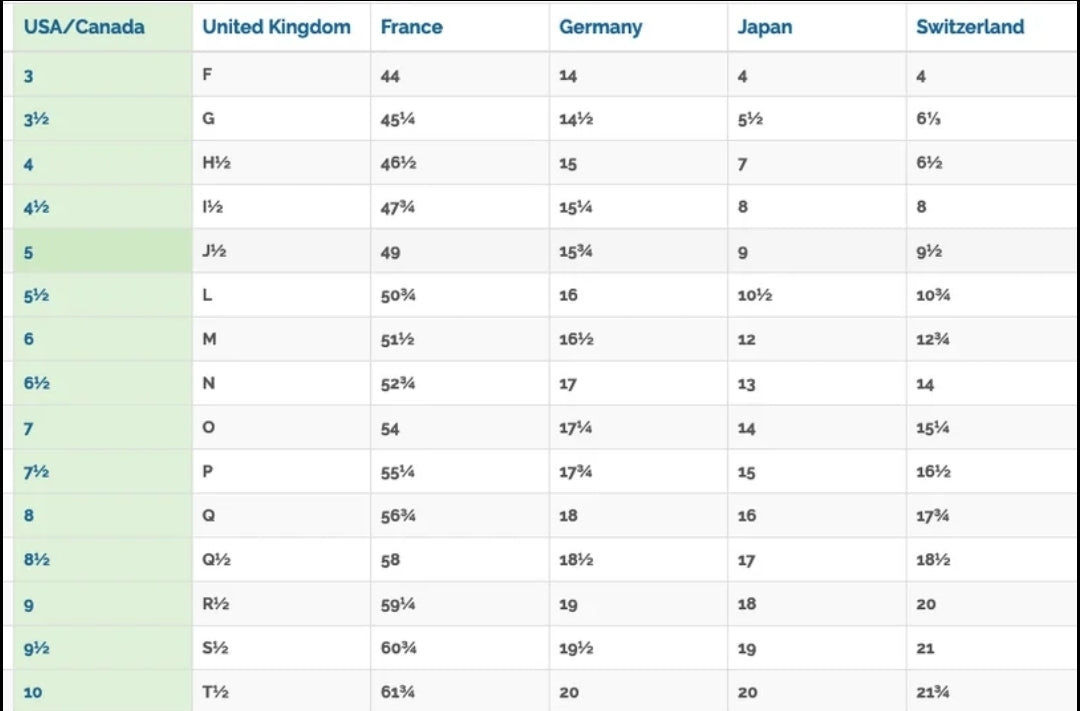Image resolution: width=1080 pixels, height=711 pixels.
Task: Select USA size 5 highlighted row cell
Action: tap(103, 251)
